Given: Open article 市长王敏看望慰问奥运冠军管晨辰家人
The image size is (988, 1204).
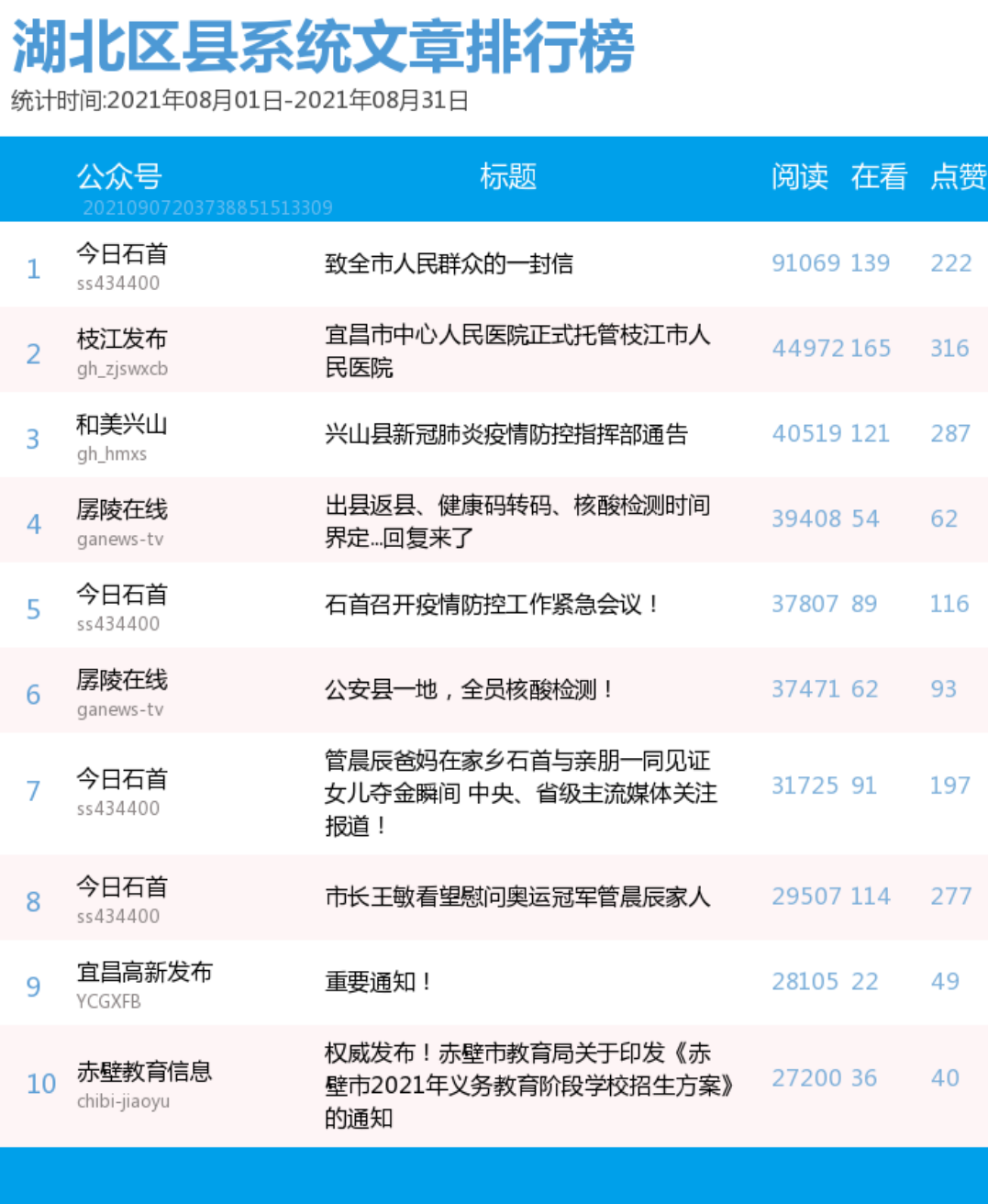Looking at the screenshot, I should 516,897.
